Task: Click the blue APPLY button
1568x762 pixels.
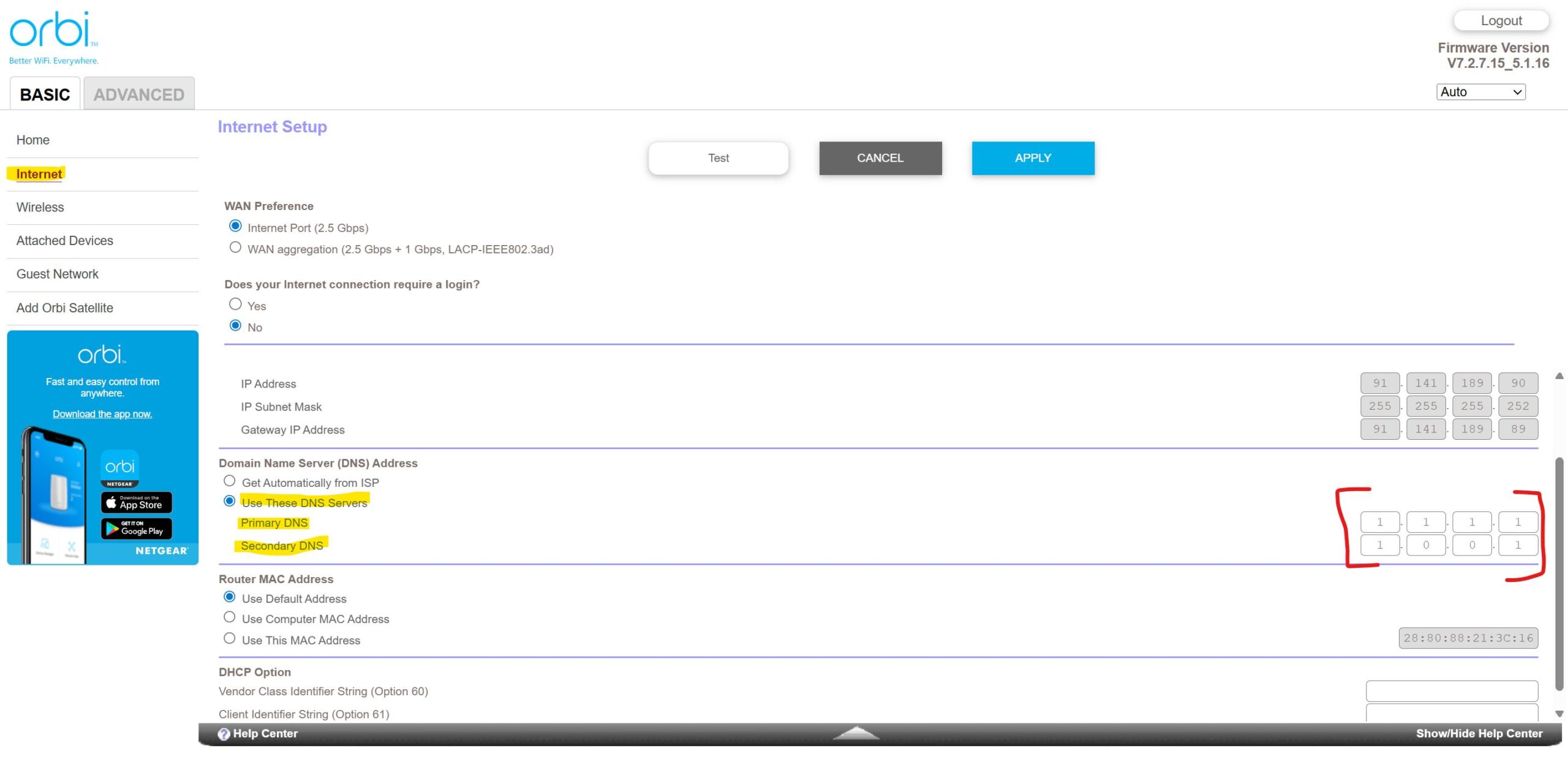Action: tap(1033, 158)
